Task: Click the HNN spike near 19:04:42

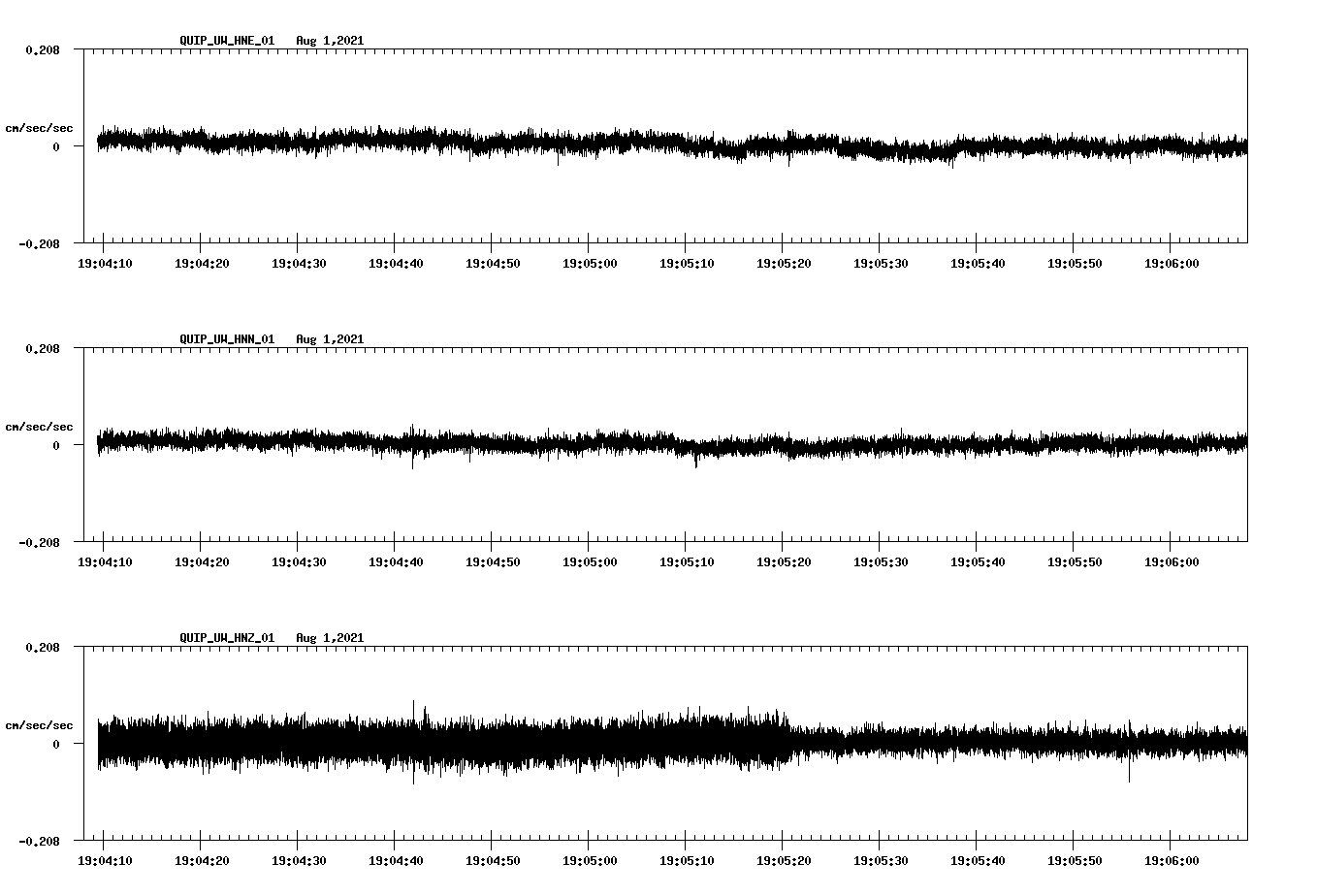Action: click(x=413, y=448)
